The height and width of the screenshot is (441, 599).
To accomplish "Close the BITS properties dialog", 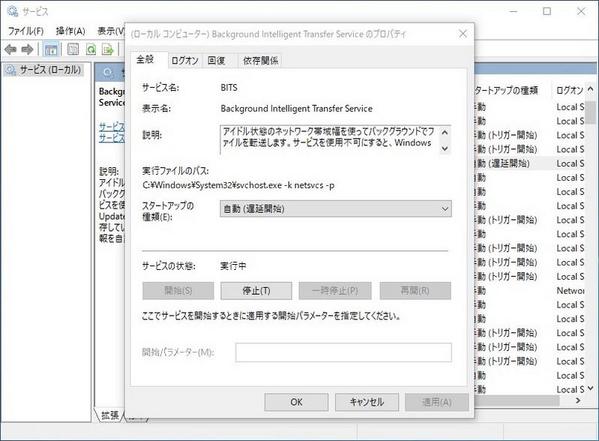I will click(x=463, y=34).
